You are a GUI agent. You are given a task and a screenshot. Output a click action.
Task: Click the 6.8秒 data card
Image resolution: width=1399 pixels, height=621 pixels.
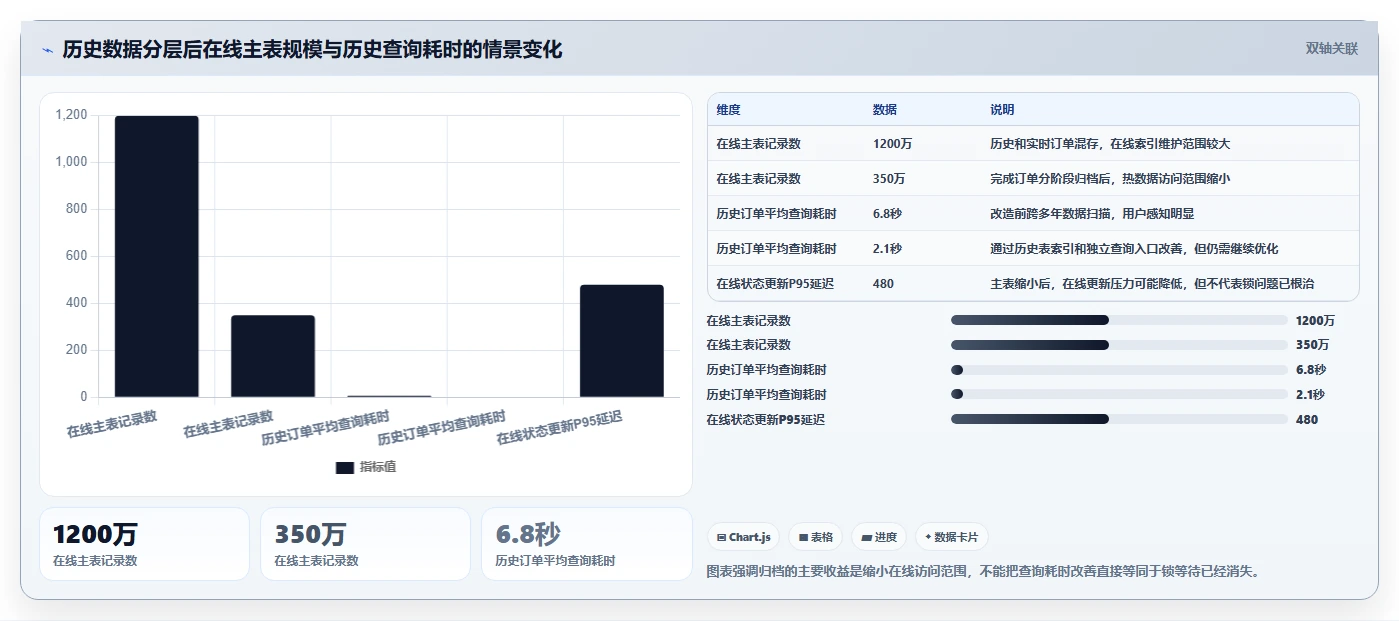coord(587,544)
